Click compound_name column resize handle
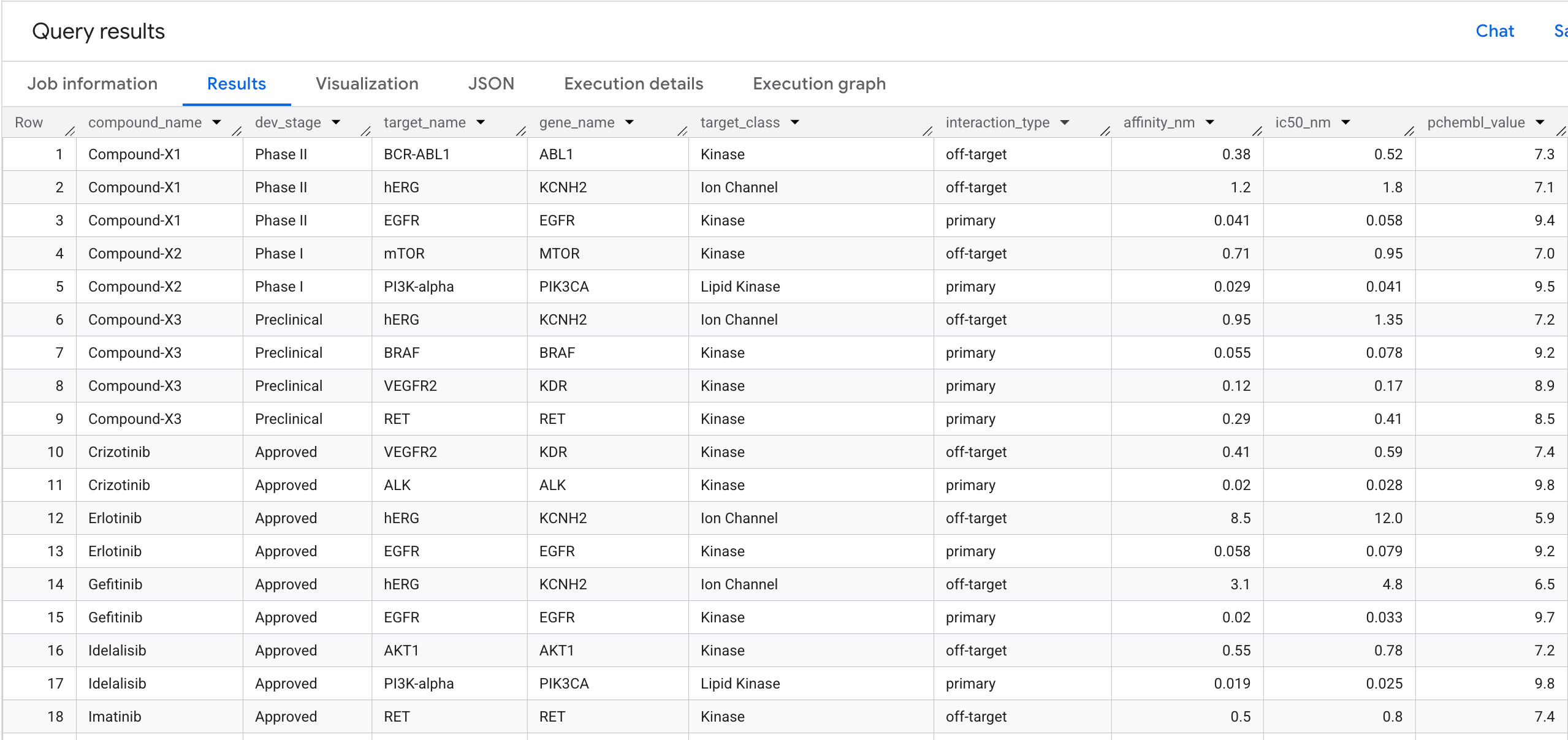Viewport: 1568px width, 740px height. click(237, 130)
